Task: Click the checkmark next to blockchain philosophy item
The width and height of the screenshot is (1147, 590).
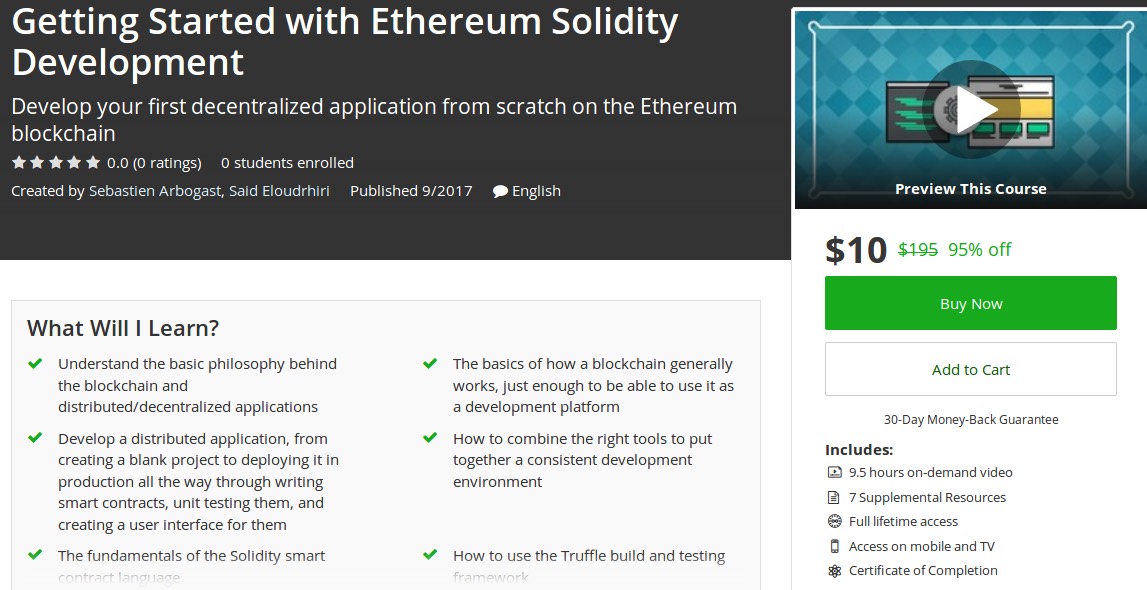Action: tap(38, 362)
